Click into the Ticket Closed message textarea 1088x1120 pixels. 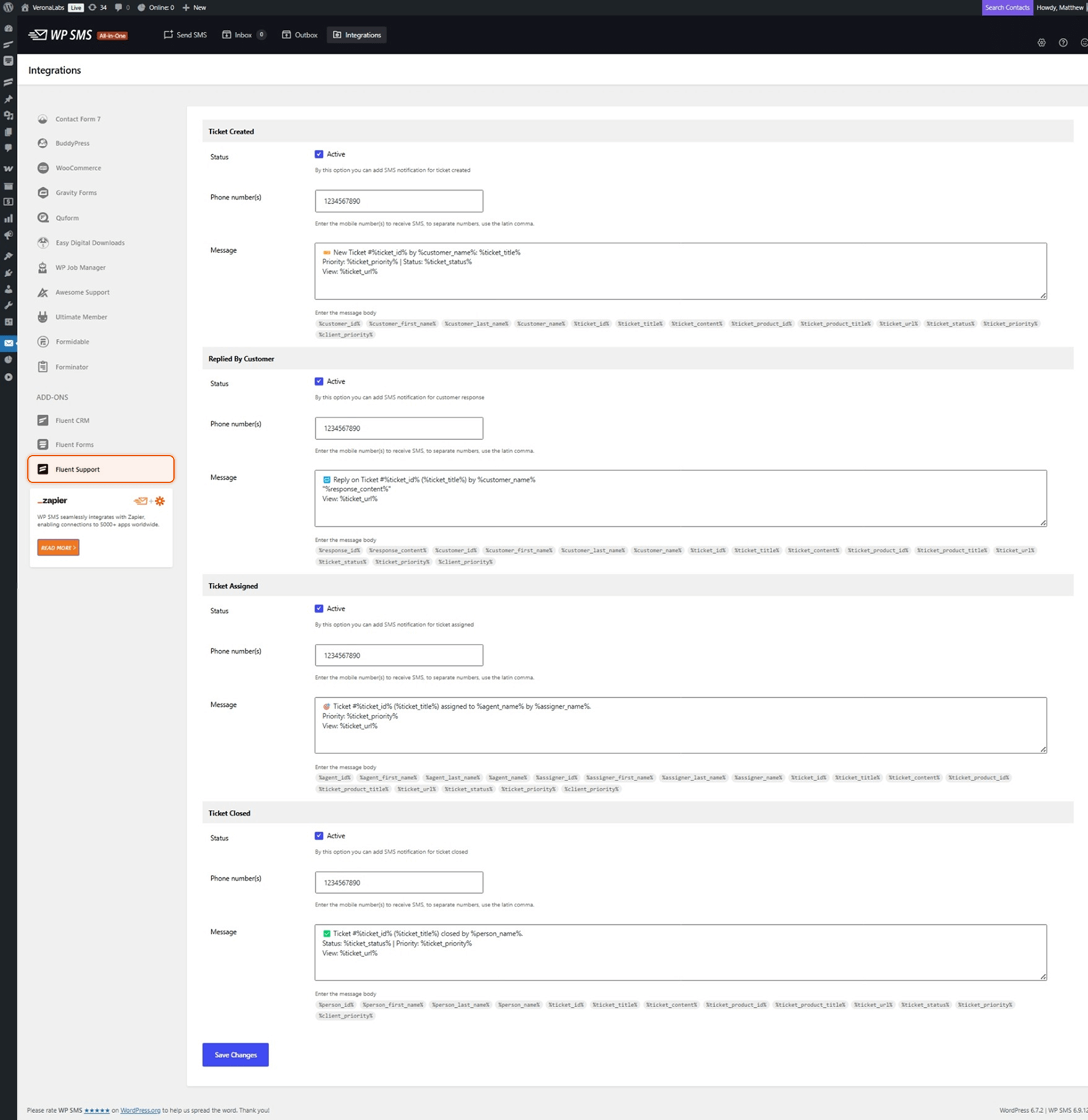(x=681, y=953)
